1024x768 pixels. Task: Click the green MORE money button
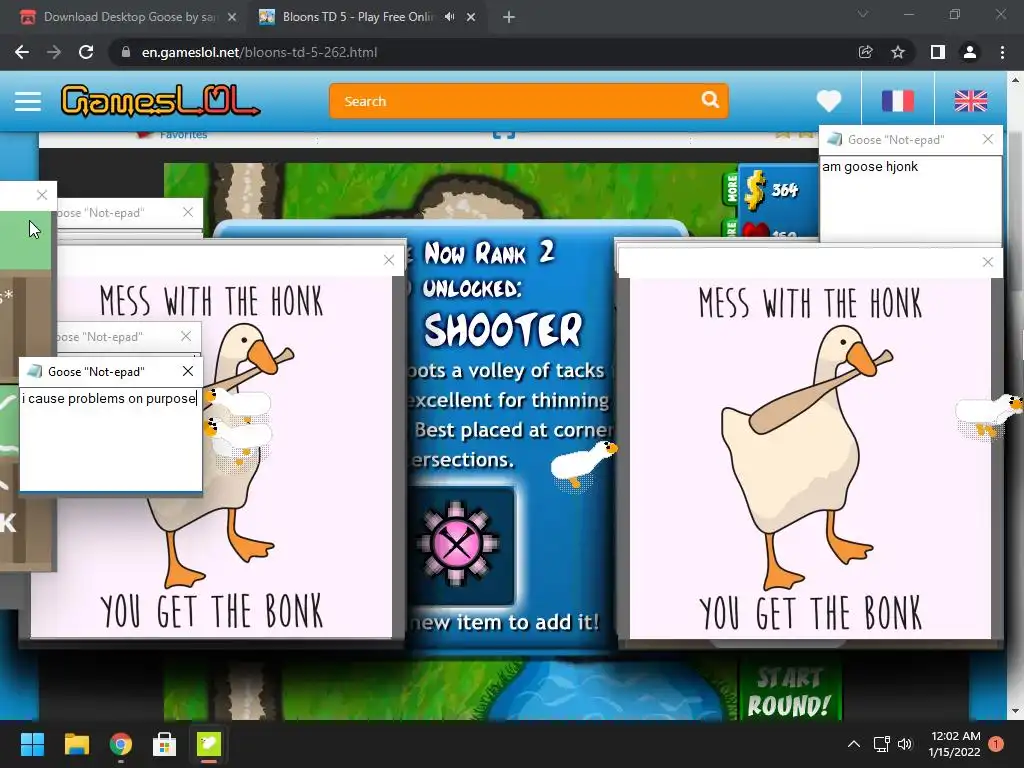coord(731,188)
